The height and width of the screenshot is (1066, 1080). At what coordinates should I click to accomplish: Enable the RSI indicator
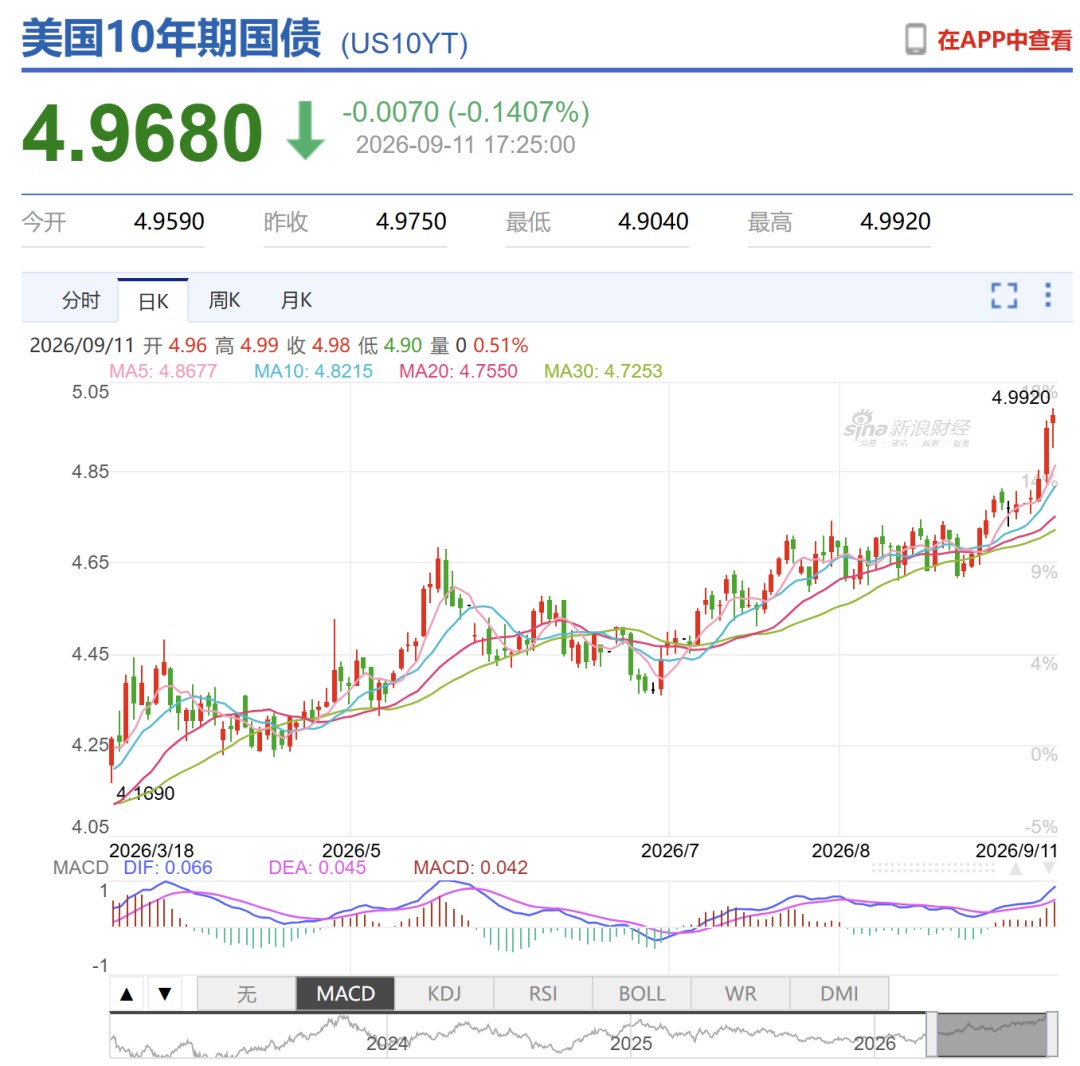(543, 994)
